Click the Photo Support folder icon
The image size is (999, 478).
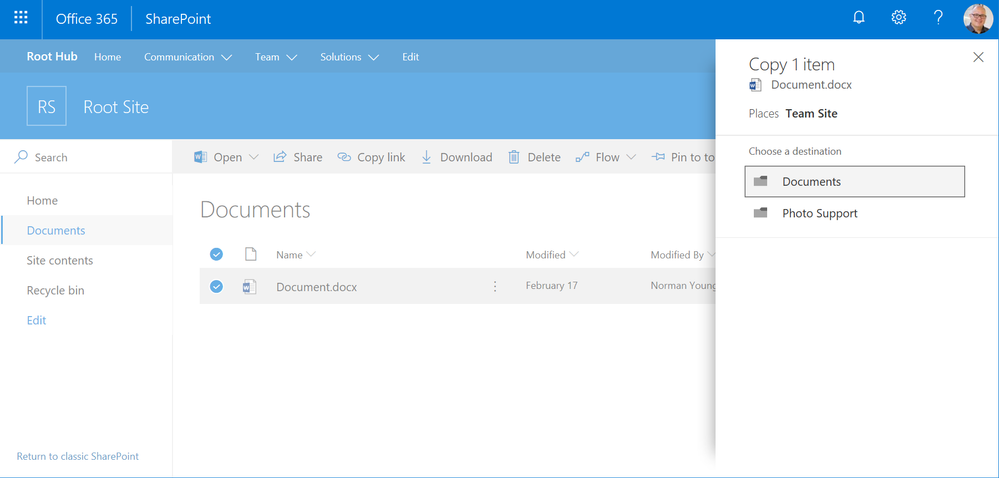click(760, 213)
